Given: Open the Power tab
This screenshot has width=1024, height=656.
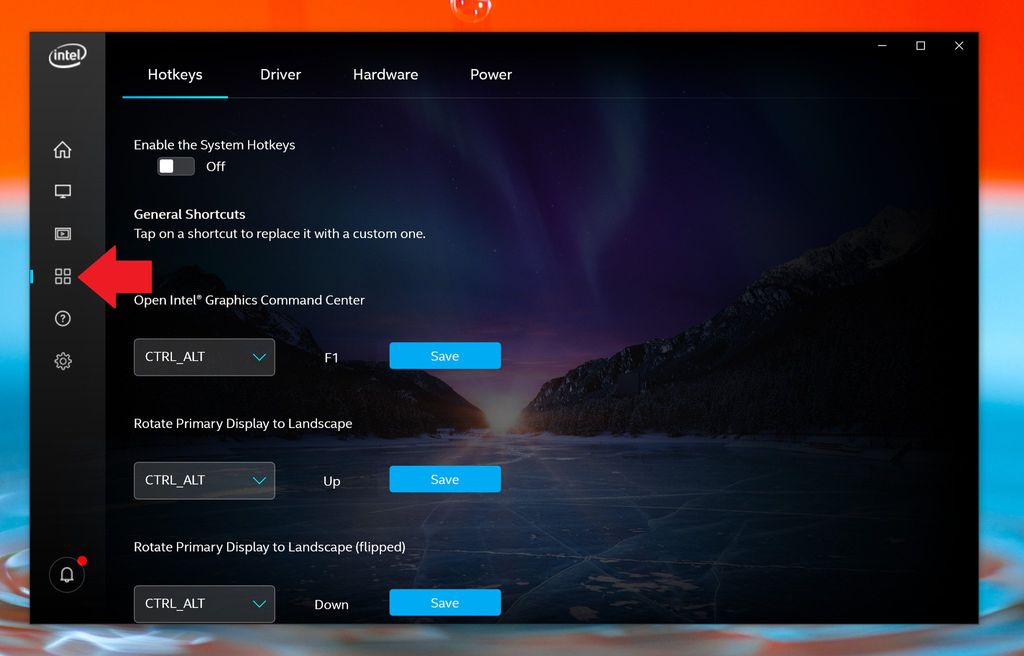Looking at the screenshot, I should tap(491, 74).
